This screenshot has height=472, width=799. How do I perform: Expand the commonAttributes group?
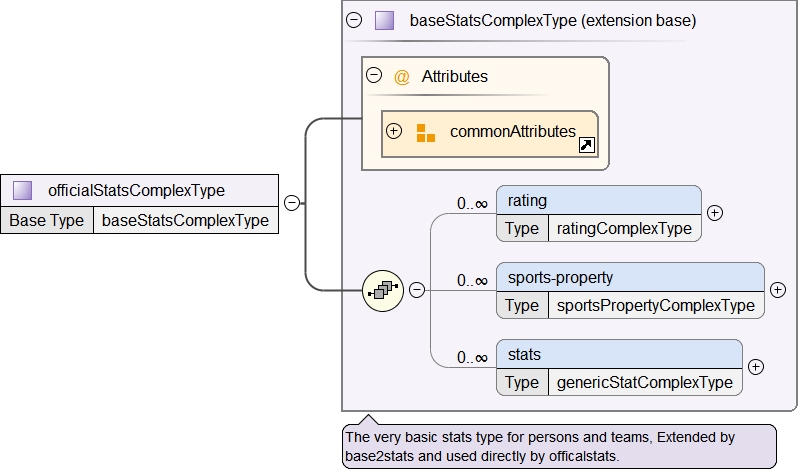[394, 131]
